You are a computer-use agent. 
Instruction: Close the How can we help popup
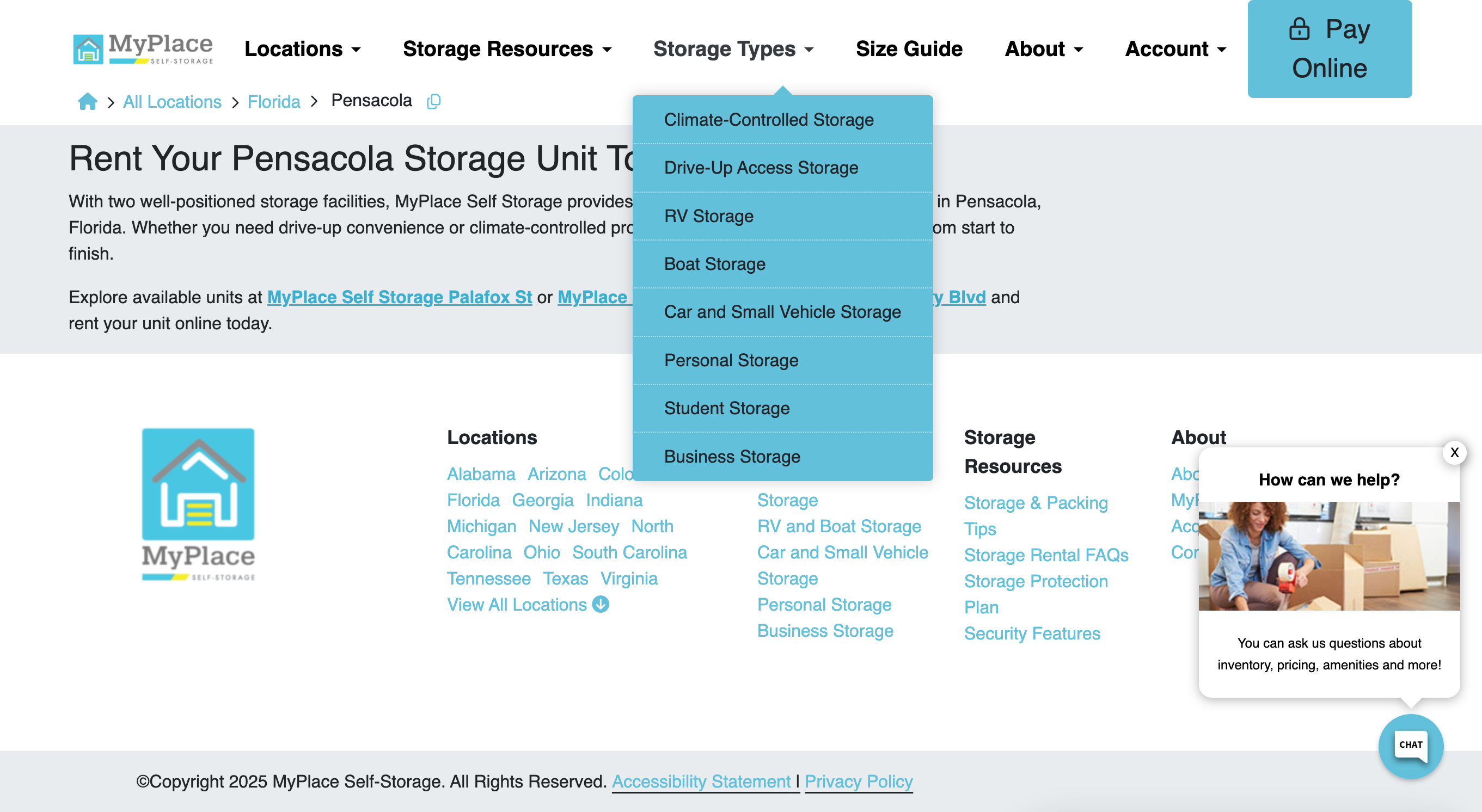[1454, 453]
